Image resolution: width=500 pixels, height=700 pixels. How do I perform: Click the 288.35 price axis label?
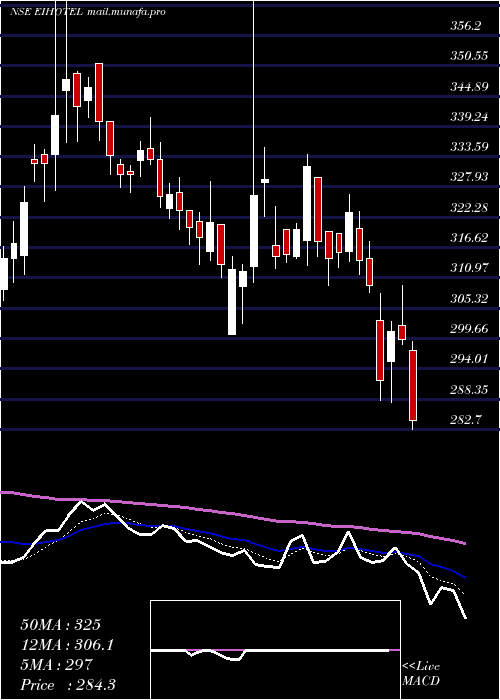pos(468,389)
